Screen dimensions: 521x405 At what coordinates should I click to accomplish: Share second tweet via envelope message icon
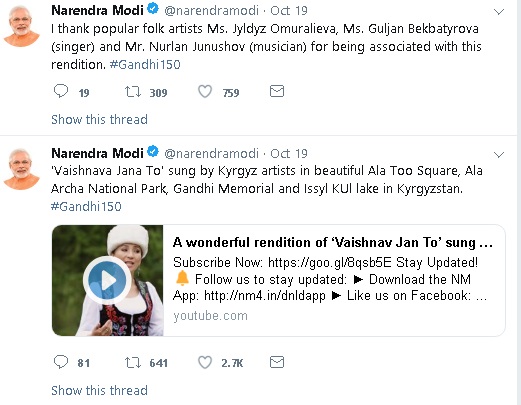pos(277,362)
